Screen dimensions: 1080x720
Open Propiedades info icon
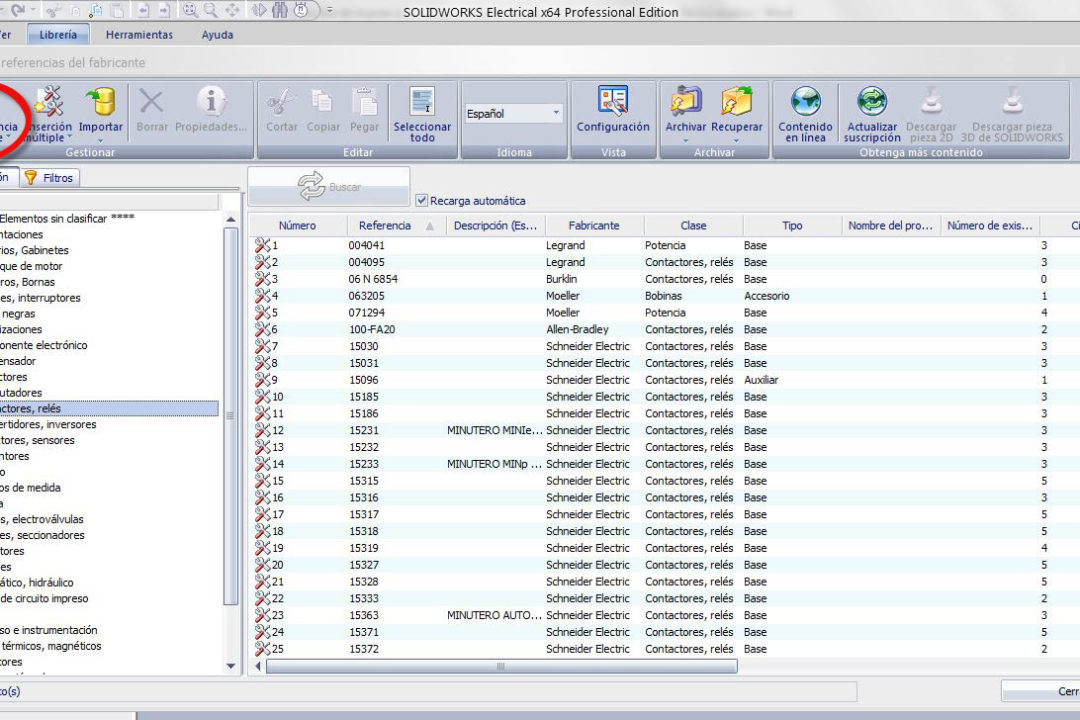coord(211,102)
